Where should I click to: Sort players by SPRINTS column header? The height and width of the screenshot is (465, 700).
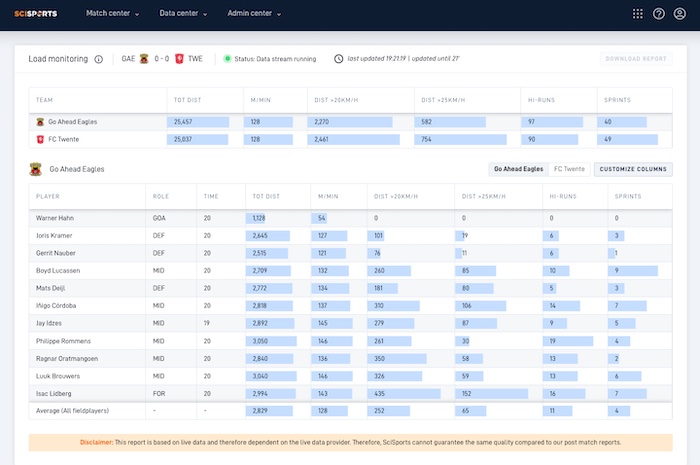627,195
